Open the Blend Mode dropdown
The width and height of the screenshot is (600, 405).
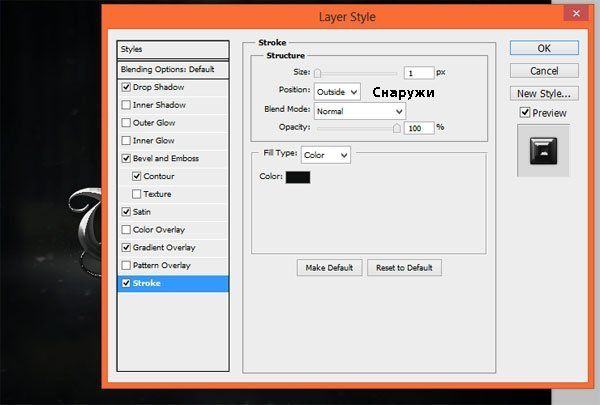(x=360, y=111)
